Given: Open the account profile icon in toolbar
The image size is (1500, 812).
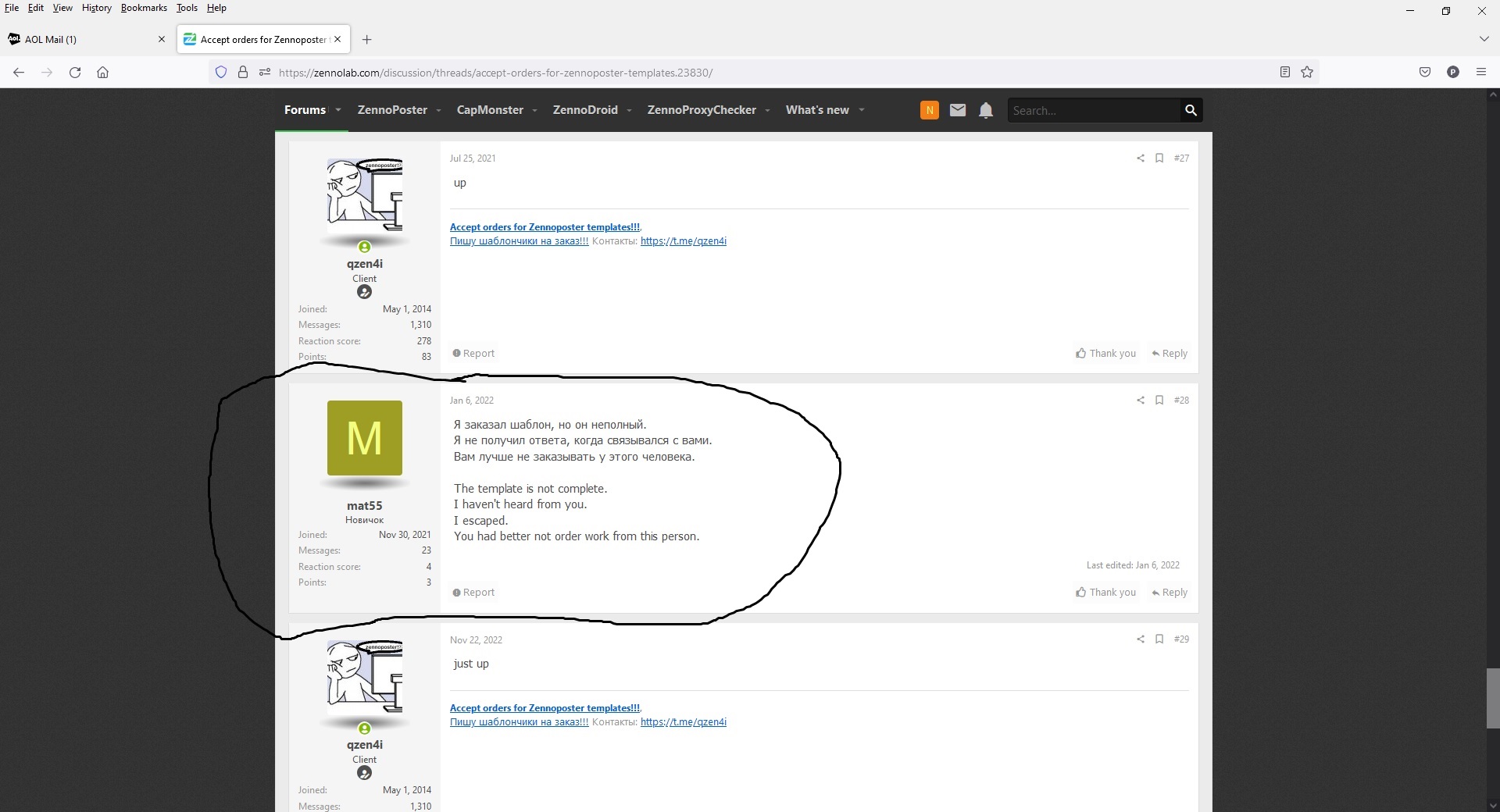Looking at the screenshot, I should [x=1453, y=73].
